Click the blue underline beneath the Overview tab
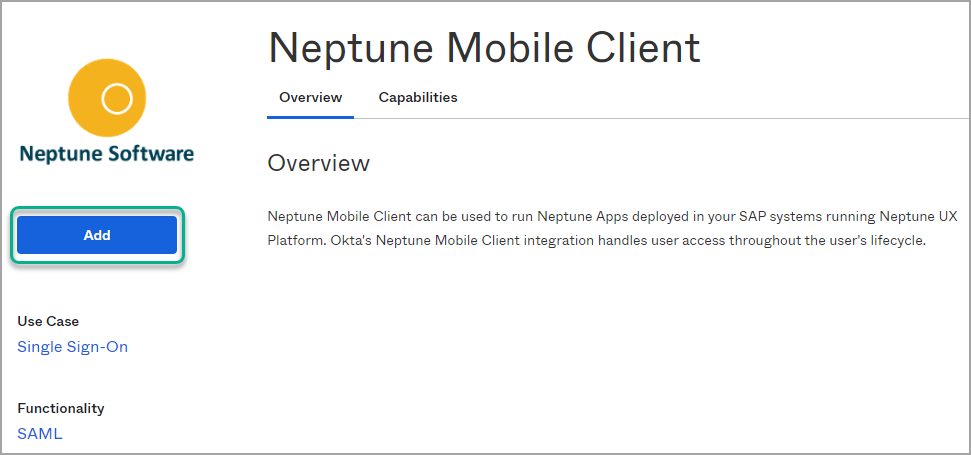 click(310, 117)
